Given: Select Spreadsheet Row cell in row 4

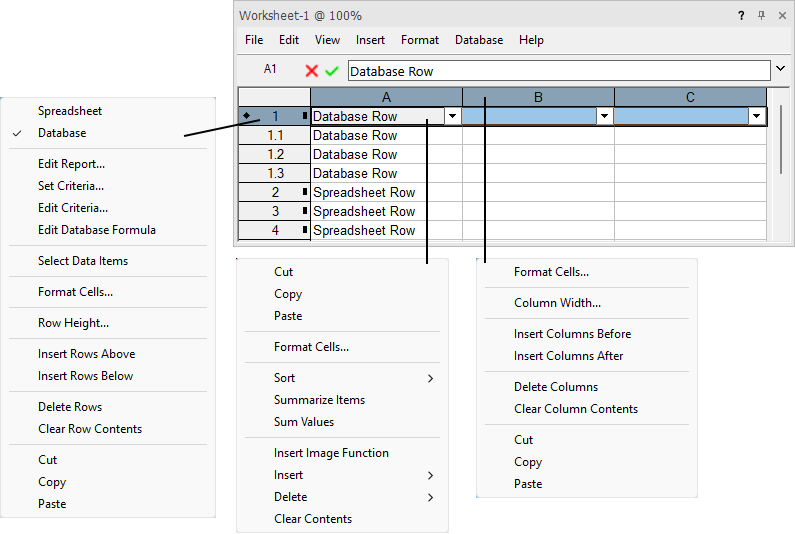Looking at the screenshot, I should pos(386,230).
